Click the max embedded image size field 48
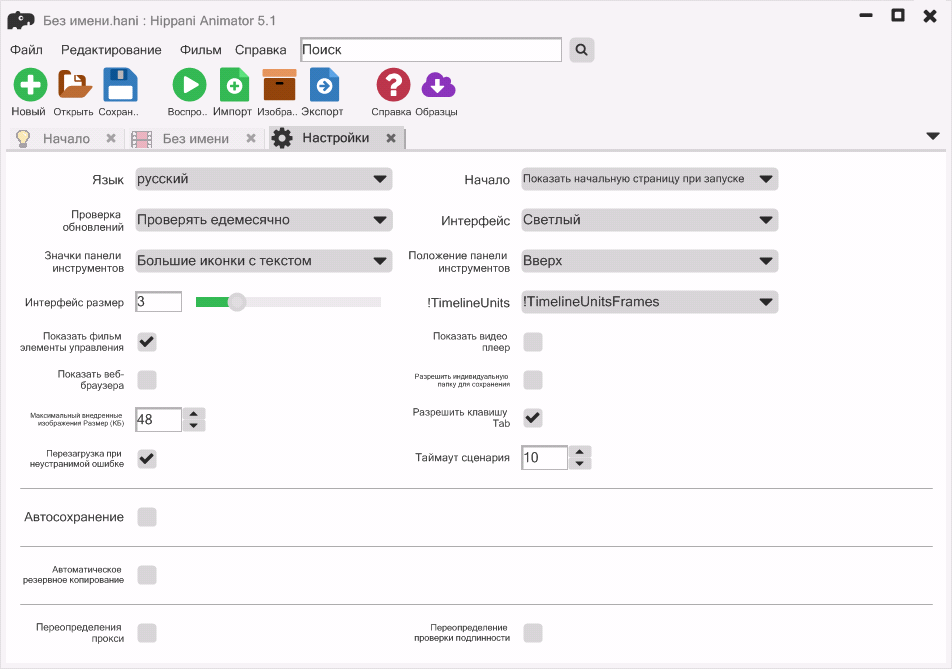This screenshot has width=952, height=669. 158,419
